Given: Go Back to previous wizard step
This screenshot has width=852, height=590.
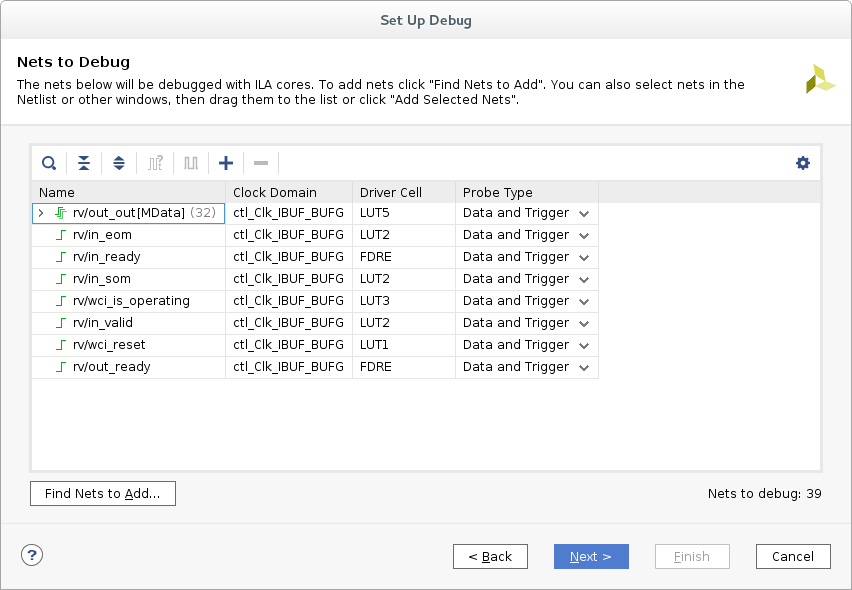Looking at the screenshot, I should [490, 556].
